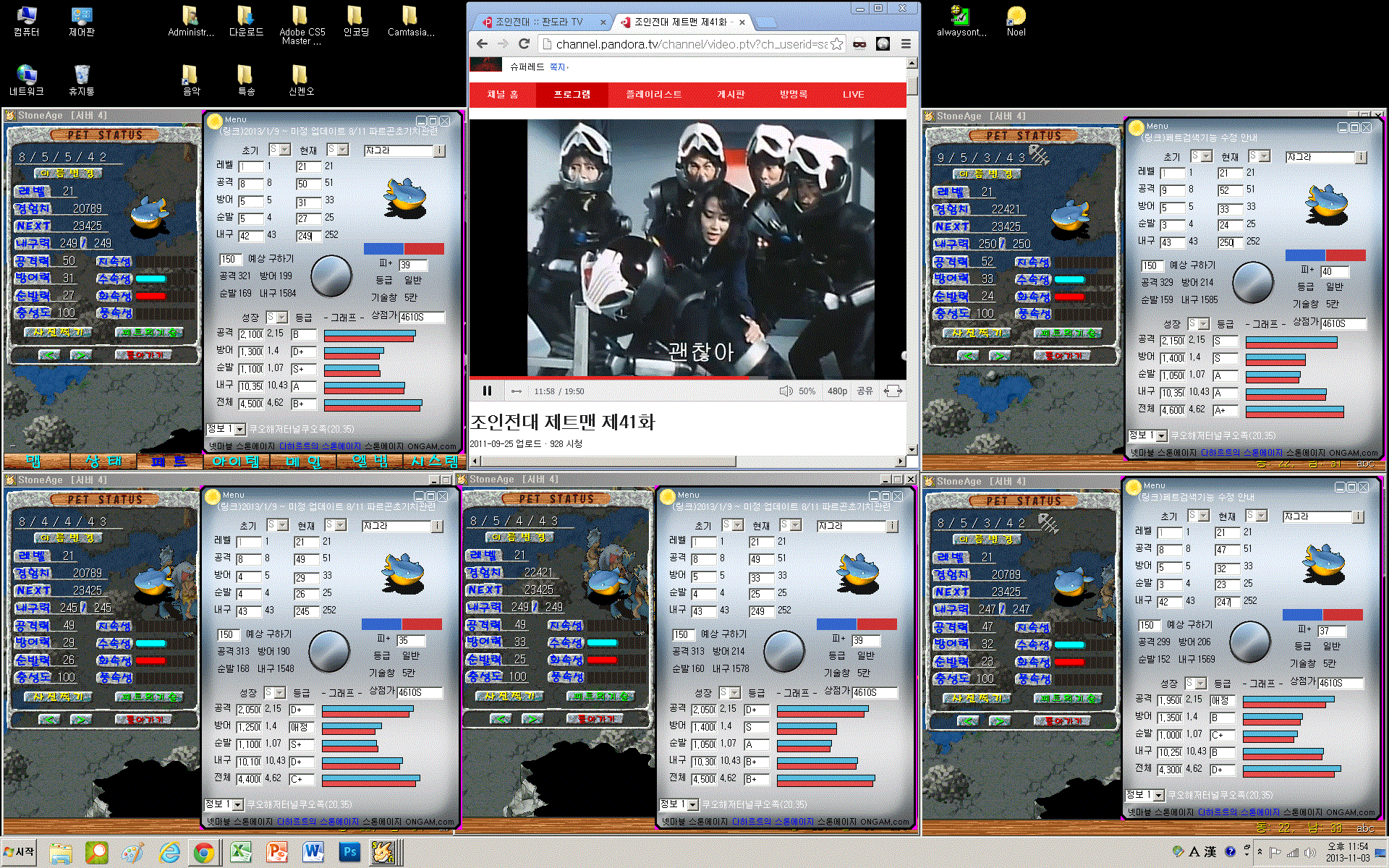Reload the pandora.tv page

(x=524, y=44)
